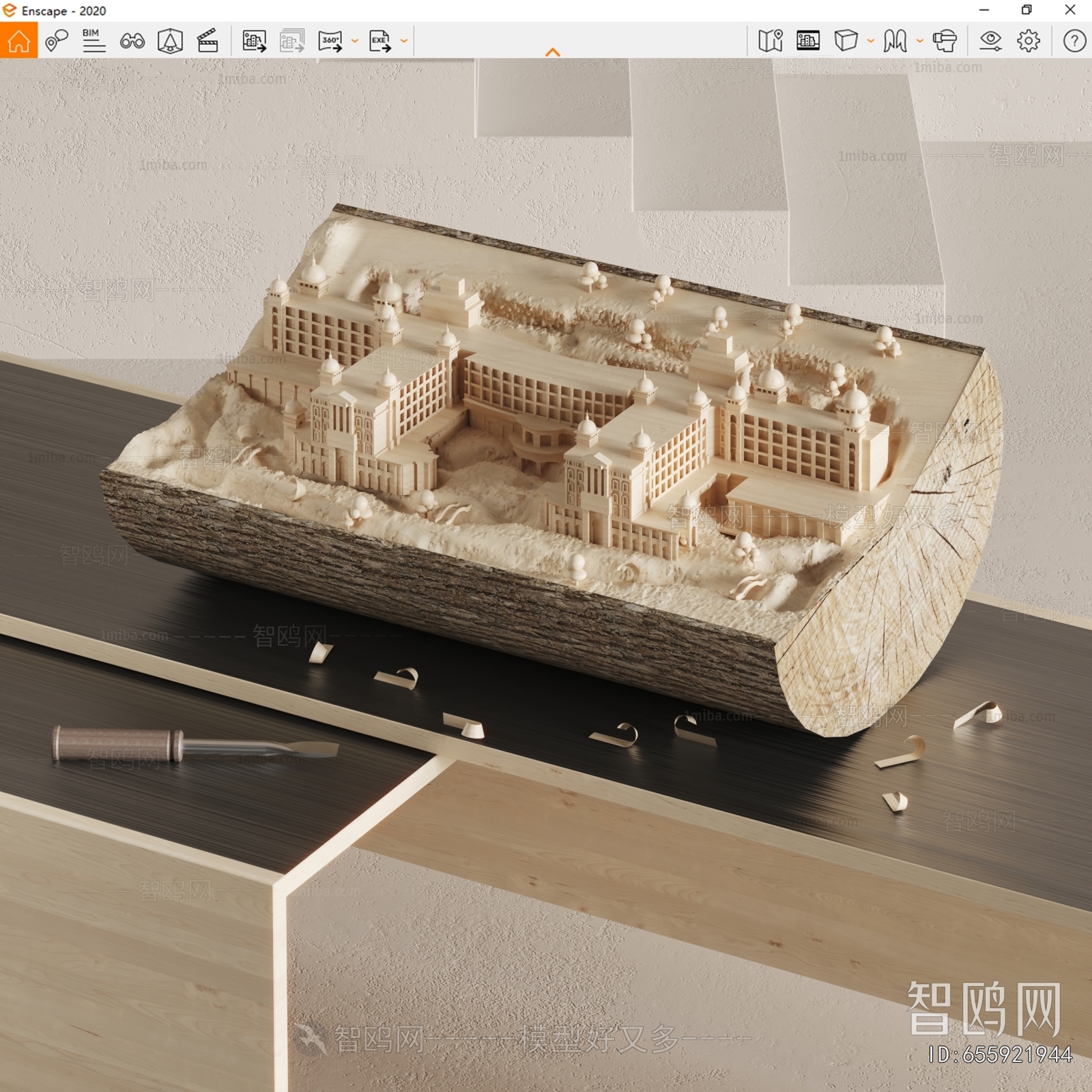The height and width of the screenshot is (1092, 1092).
Task: Open the BIM information panel
Action: (x=94, y=41)
